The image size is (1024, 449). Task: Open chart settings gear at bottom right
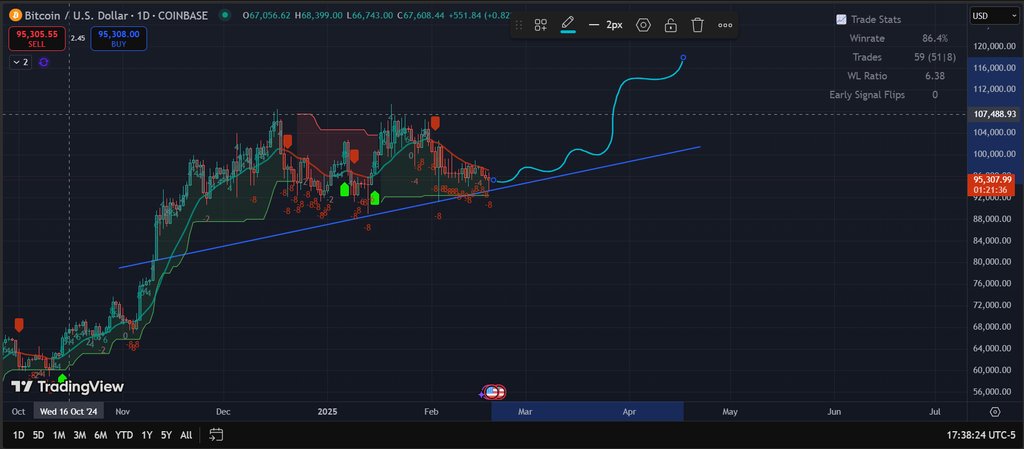995,412
